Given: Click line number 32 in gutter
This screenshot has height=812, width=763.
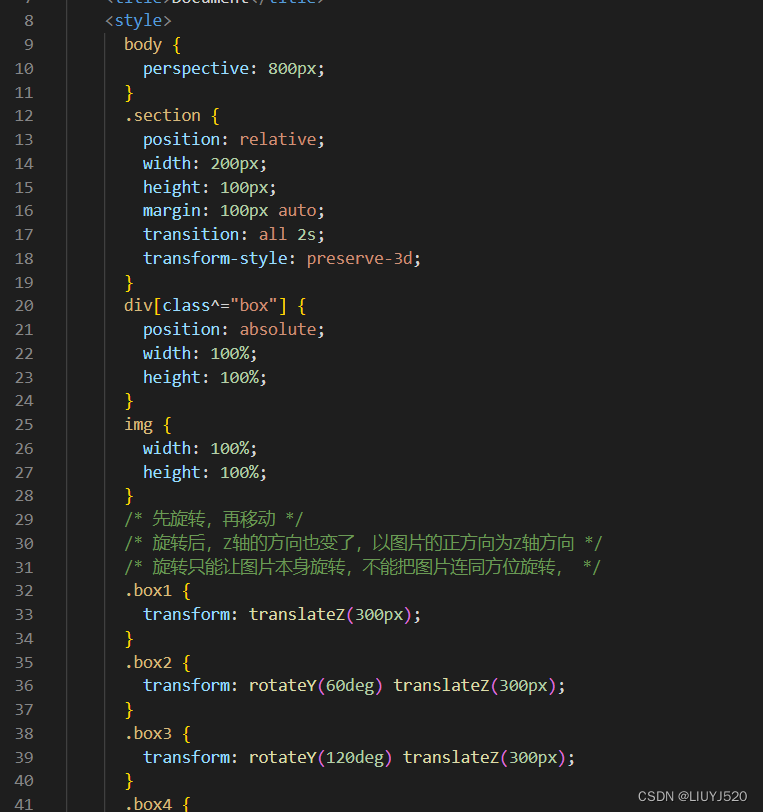Looking at the screenshot, I should pyautogui.click(x=24, y=591).
